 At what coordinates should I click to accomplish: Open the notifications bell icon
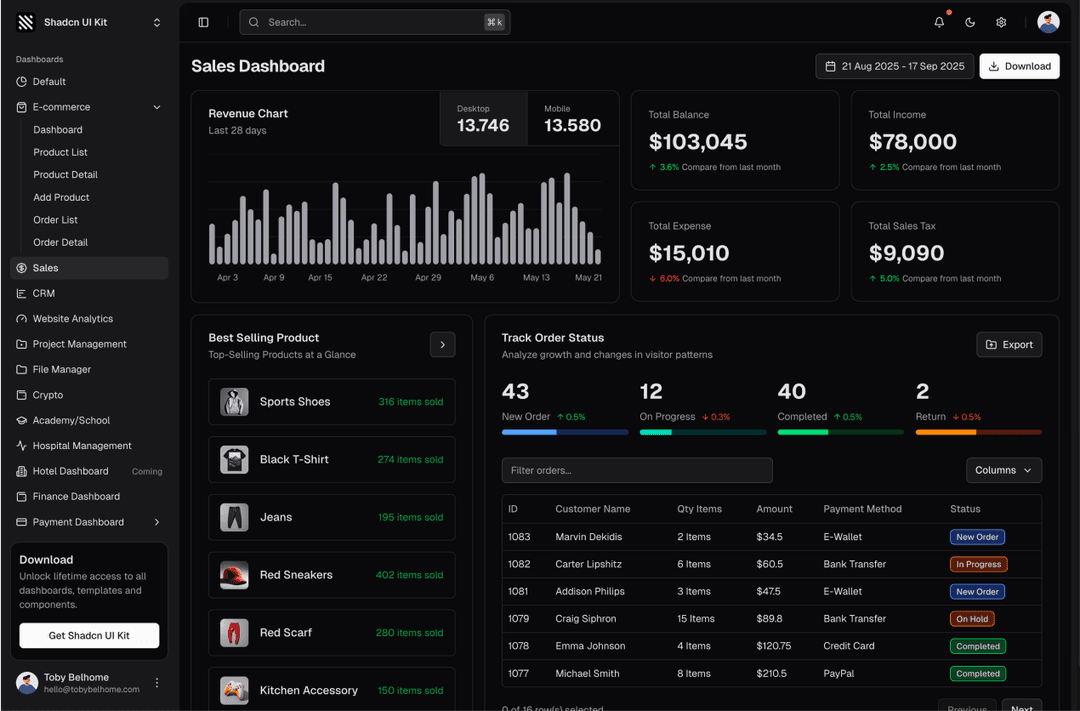click(x=938, y=21)
